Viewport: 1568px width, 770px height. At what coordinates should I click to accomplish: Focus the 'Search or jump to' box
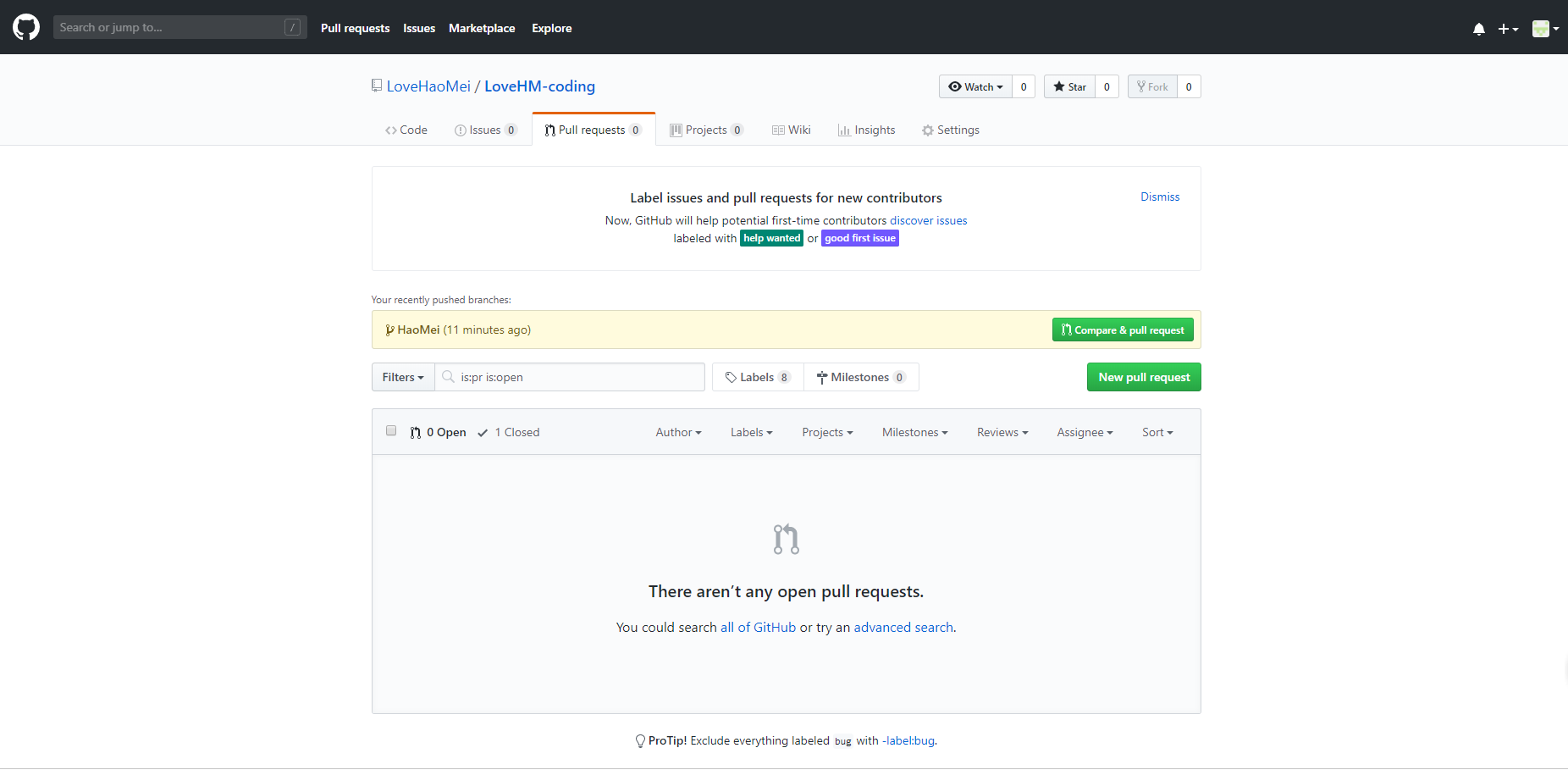(179, 27)
